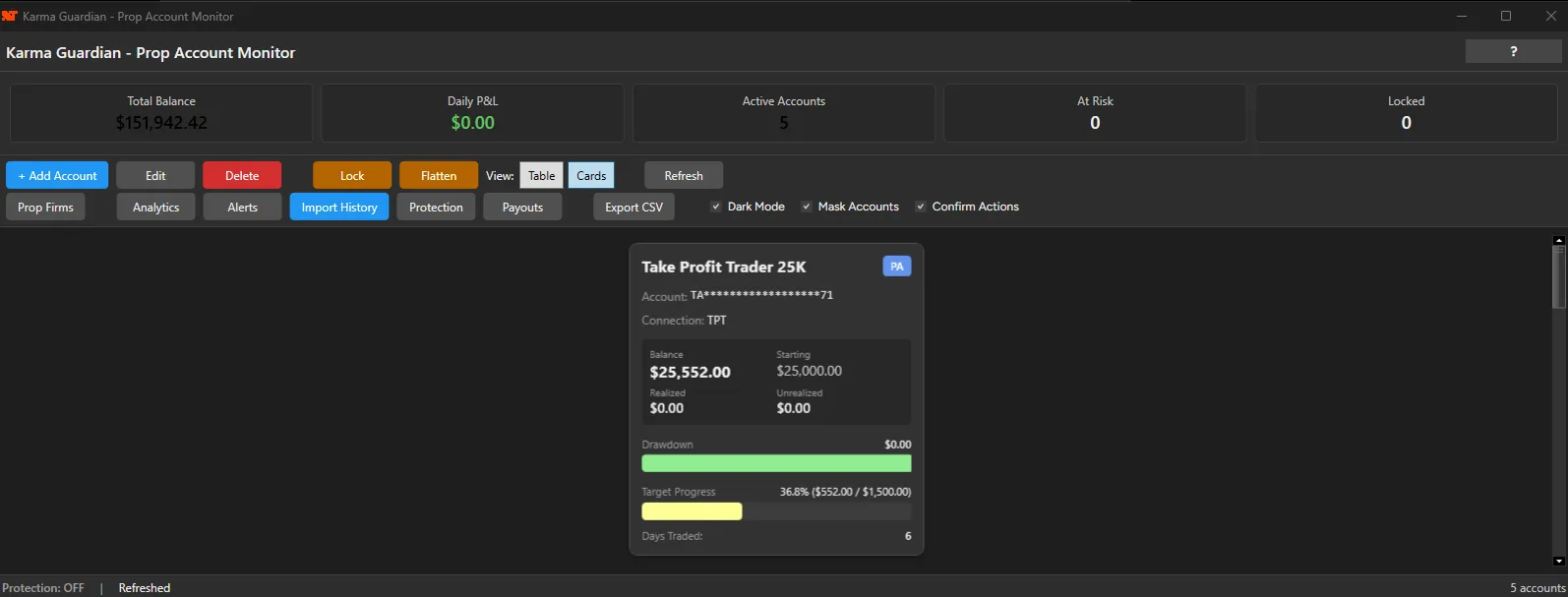Close the Karma Guardian window
The width and height of the screenshot is (1568, 597).
(1550, 16)
